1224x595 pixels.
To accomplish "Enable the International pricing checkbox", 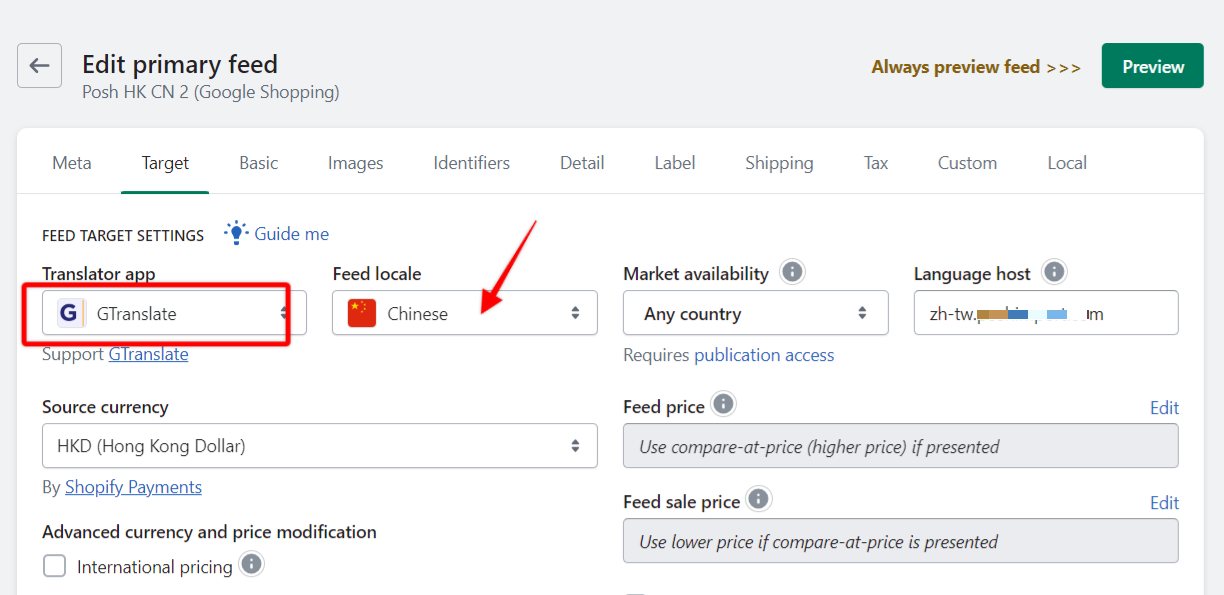I will point(55,567).
